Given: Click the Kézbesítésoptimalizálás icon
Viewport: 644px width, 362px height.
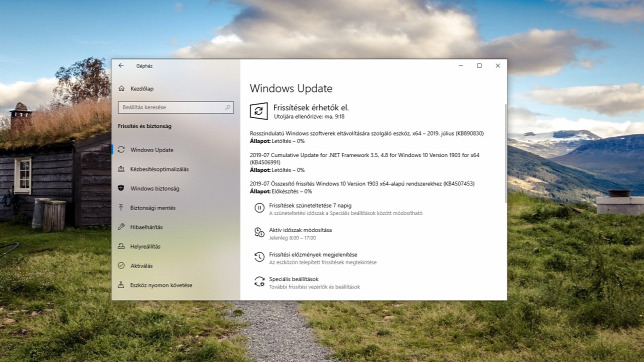Looking at the screenshot, I should point(121,169).
